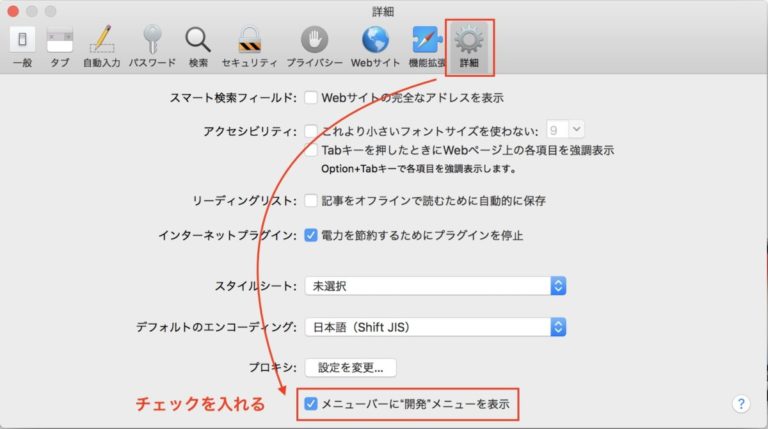Toggle saving articles offline for Reading List

pos(311,200)
